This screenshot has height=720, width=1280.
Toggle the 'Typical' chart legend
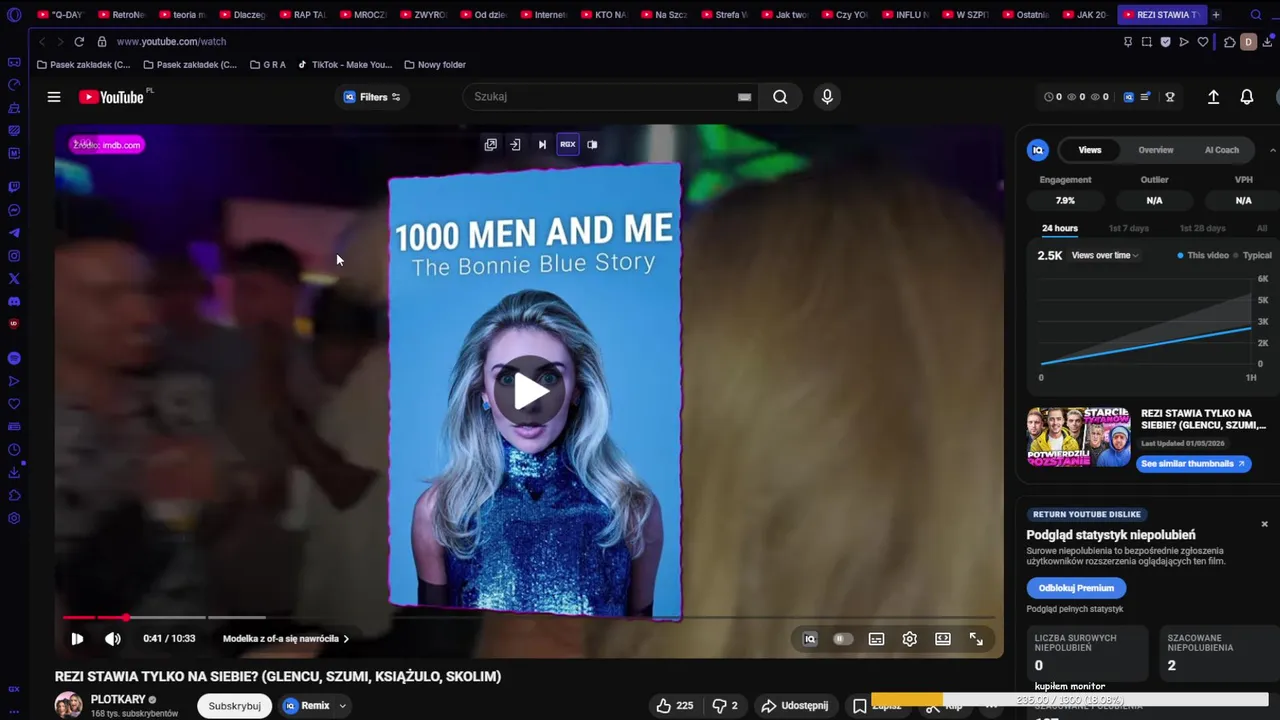coord(1252,255)
